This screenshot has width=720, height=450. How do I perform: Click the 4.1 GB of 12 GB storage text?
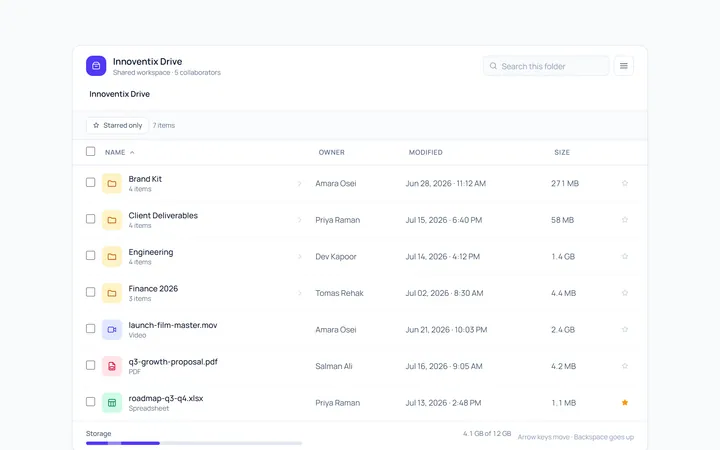pyautogui.click(x=487, y=433)
